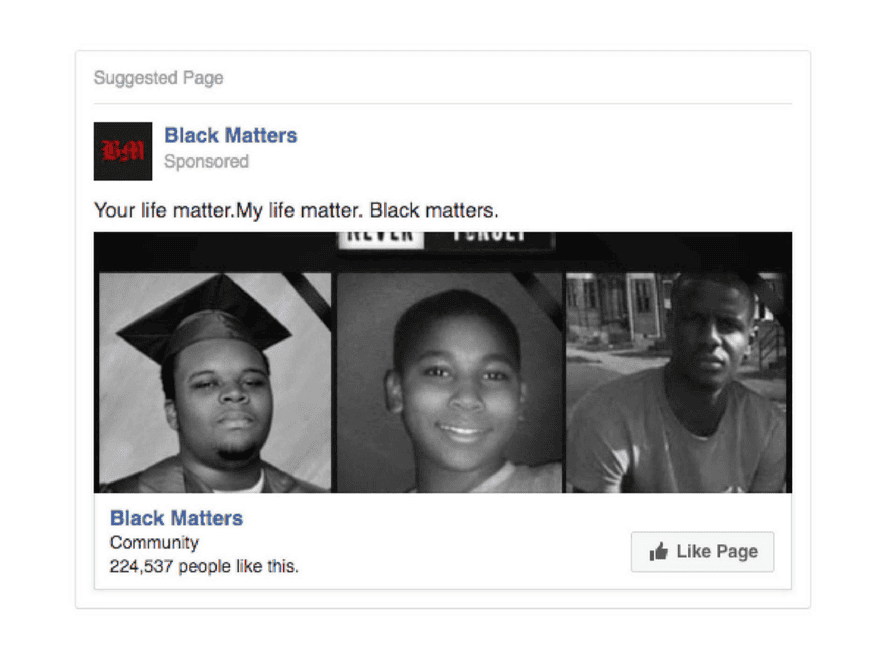Open the middle photo of smiling boy

pyautogui.click(x=448, y=382)
